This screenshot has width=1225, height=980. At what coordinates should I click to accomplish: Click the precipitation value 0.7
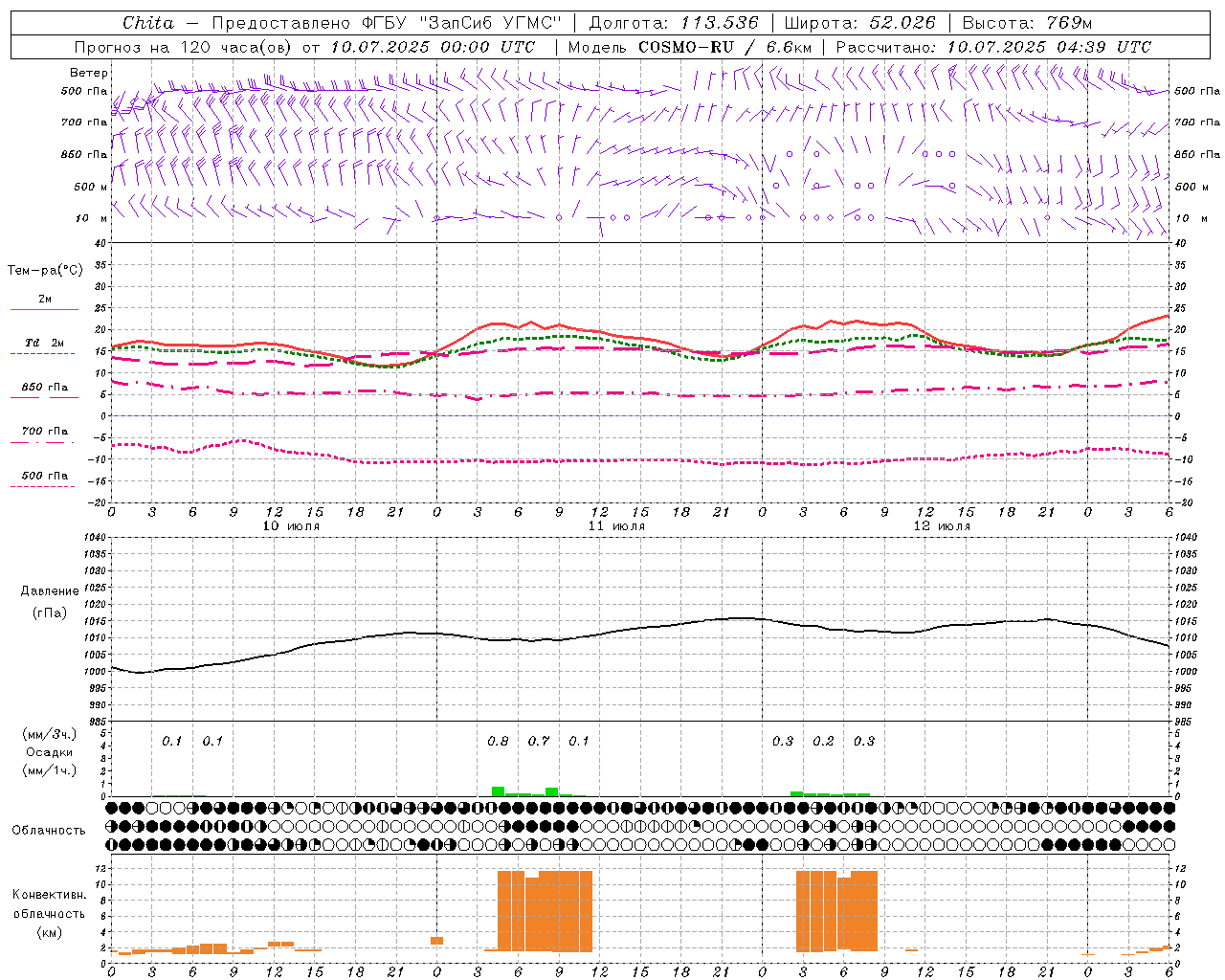539,741
